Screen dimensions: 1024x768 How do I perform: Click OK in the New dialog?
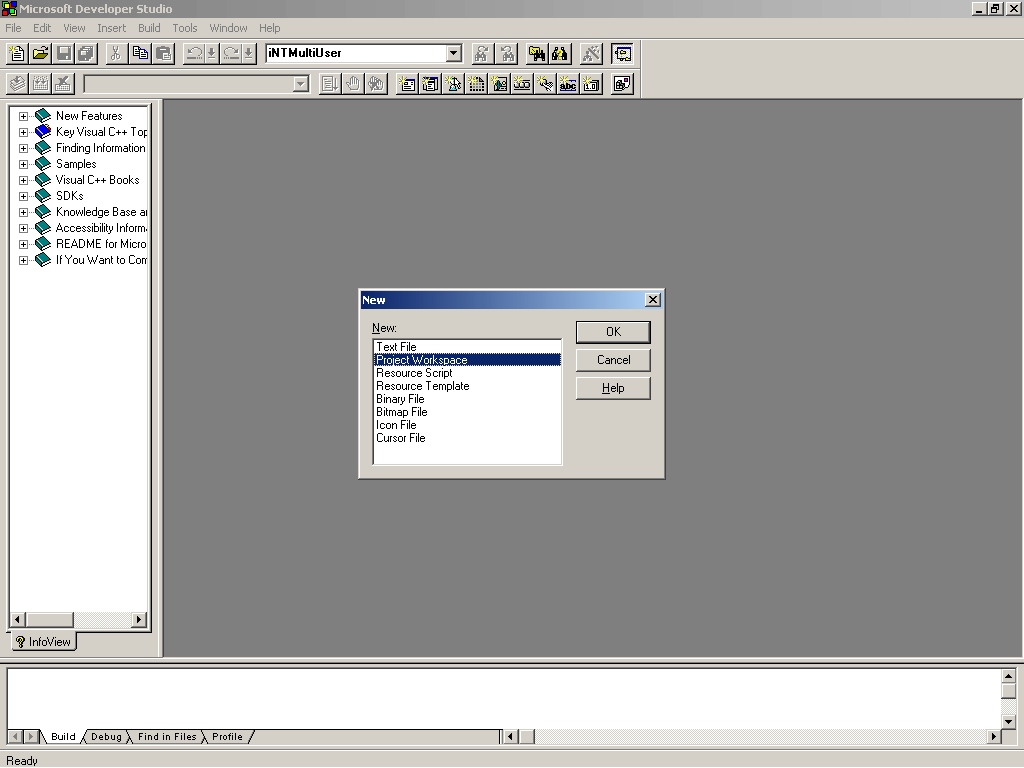(613, 332)
